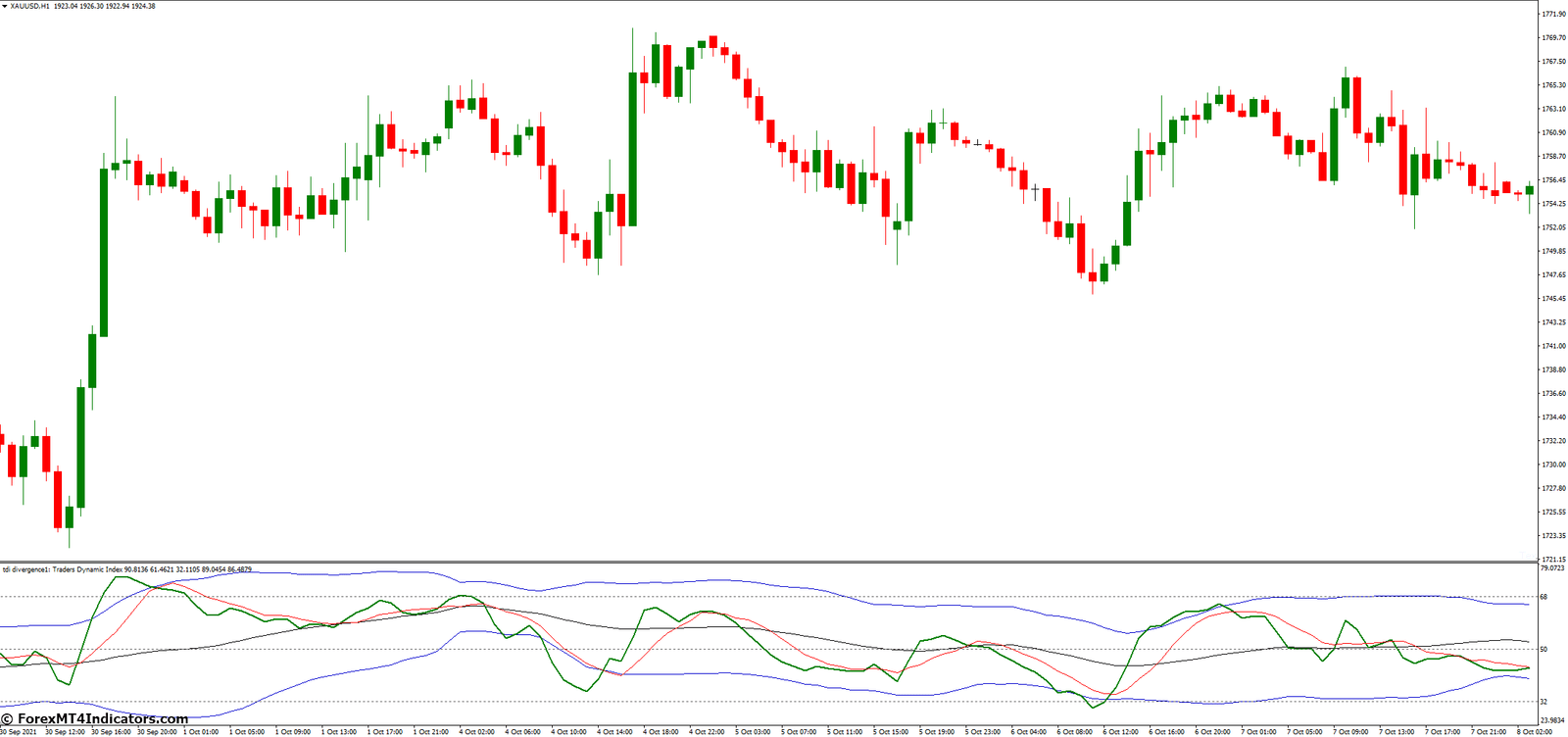The width and height of the screenshot is (1568, 737).
Task: Click the 50 level on indicator scale
Action: 1543,649
